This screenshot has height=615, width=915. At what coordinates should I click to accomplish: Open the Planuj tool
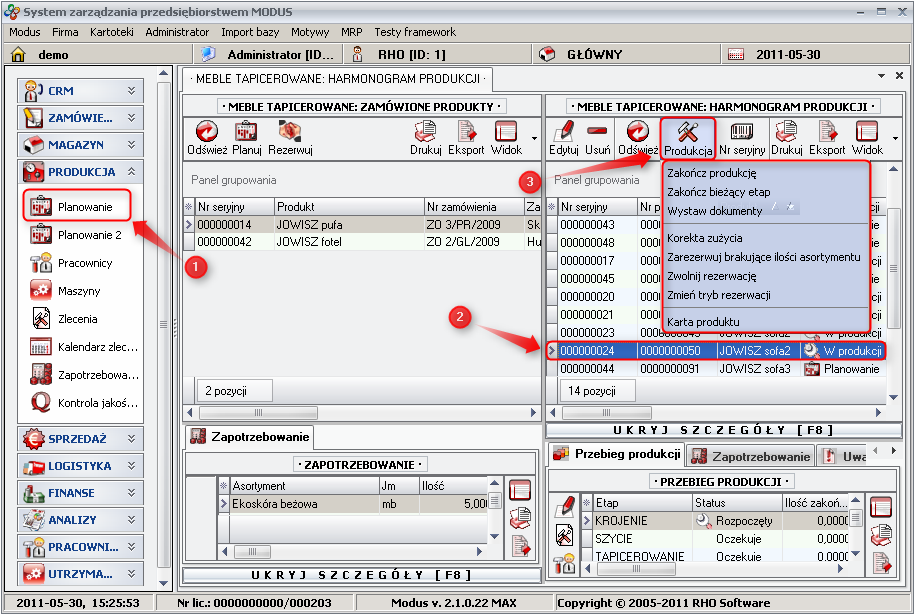tap(247, 139)
